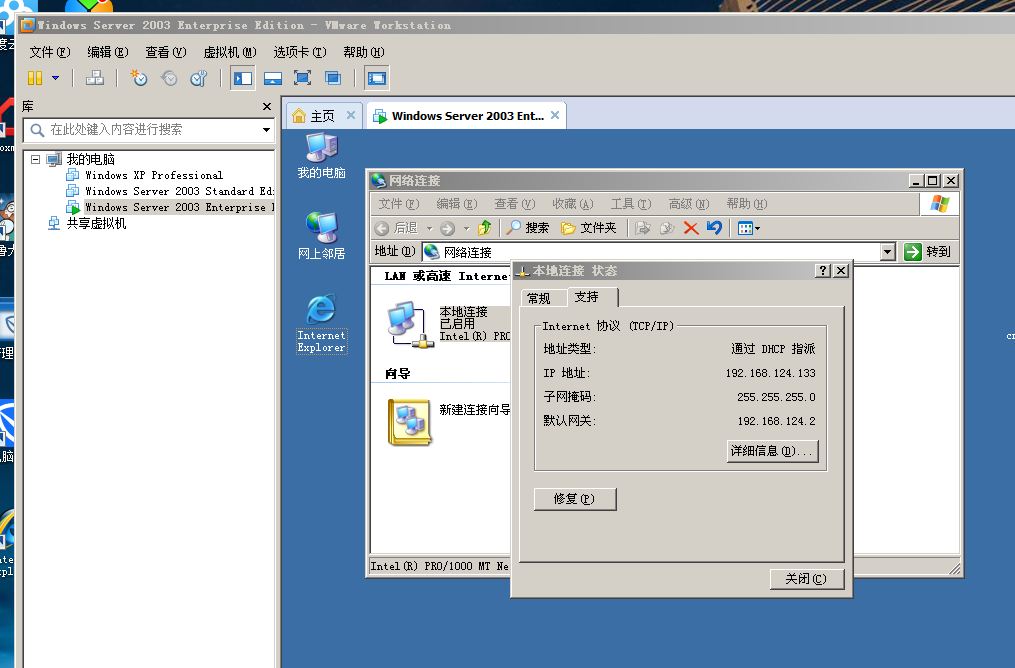Maximize the 网络连接 window
The width and height of the screenshot is (1015, 668).
(933, 181)
